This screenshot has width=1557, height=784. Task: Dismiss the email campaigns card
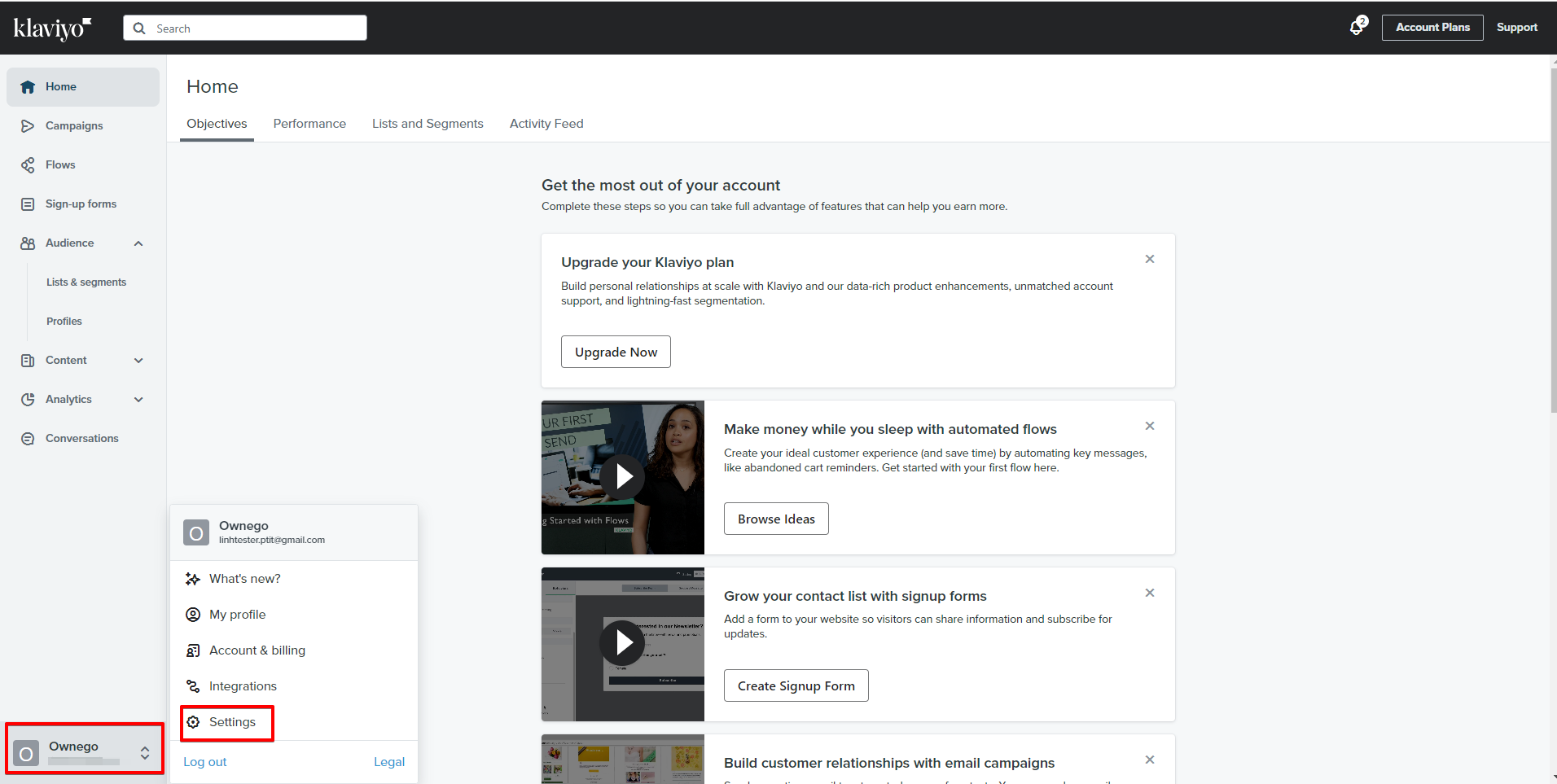[x=1150, y=760]
